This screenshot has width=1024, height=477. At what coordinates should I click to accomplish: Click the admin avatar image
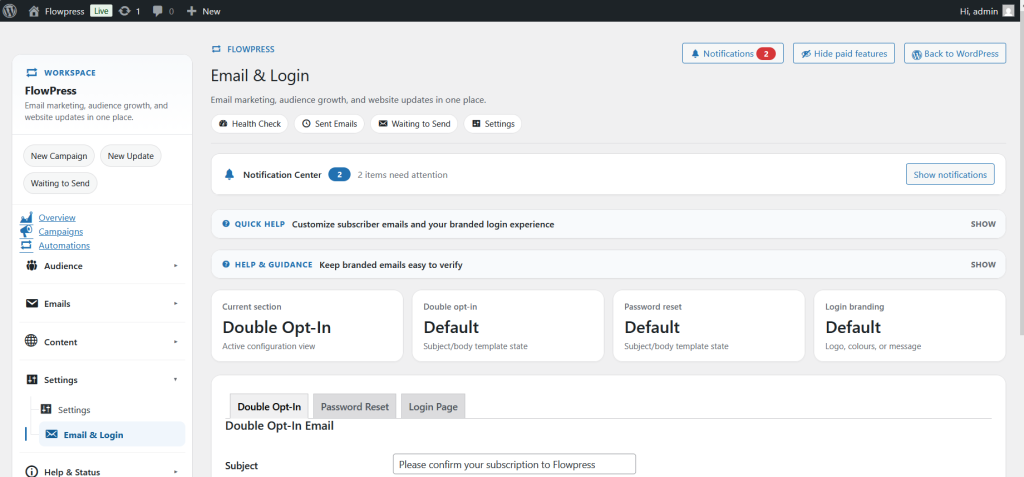(1009, 11)
